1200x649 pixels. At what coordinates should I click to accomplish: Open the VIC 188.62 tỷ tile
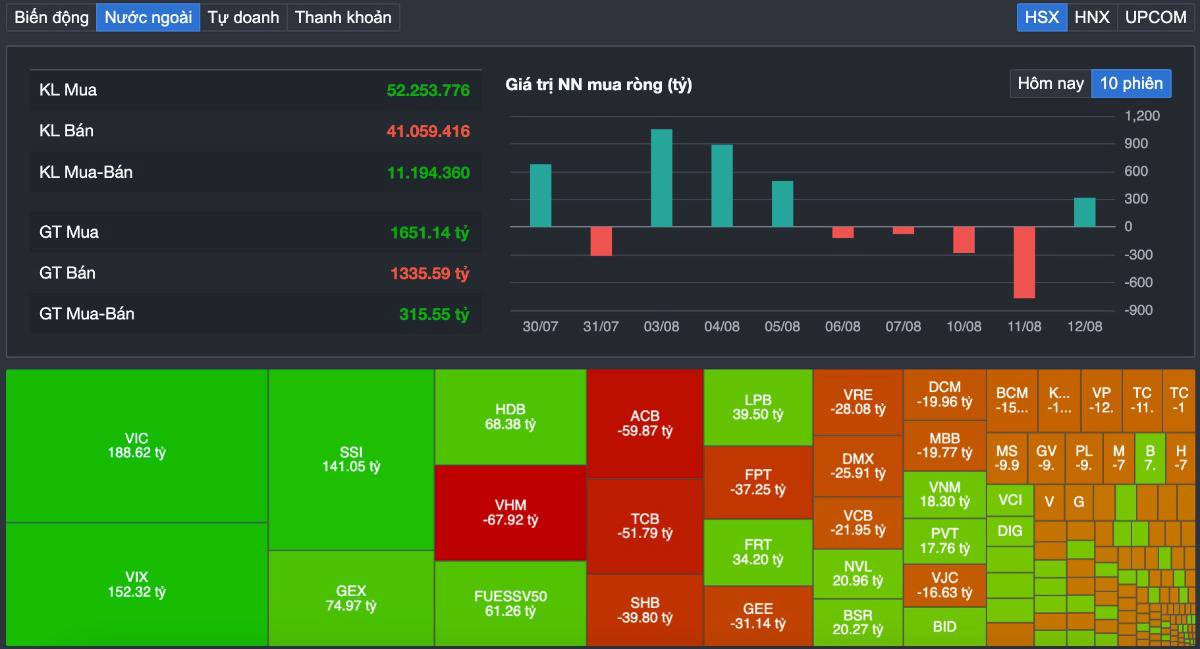[137, 446]
